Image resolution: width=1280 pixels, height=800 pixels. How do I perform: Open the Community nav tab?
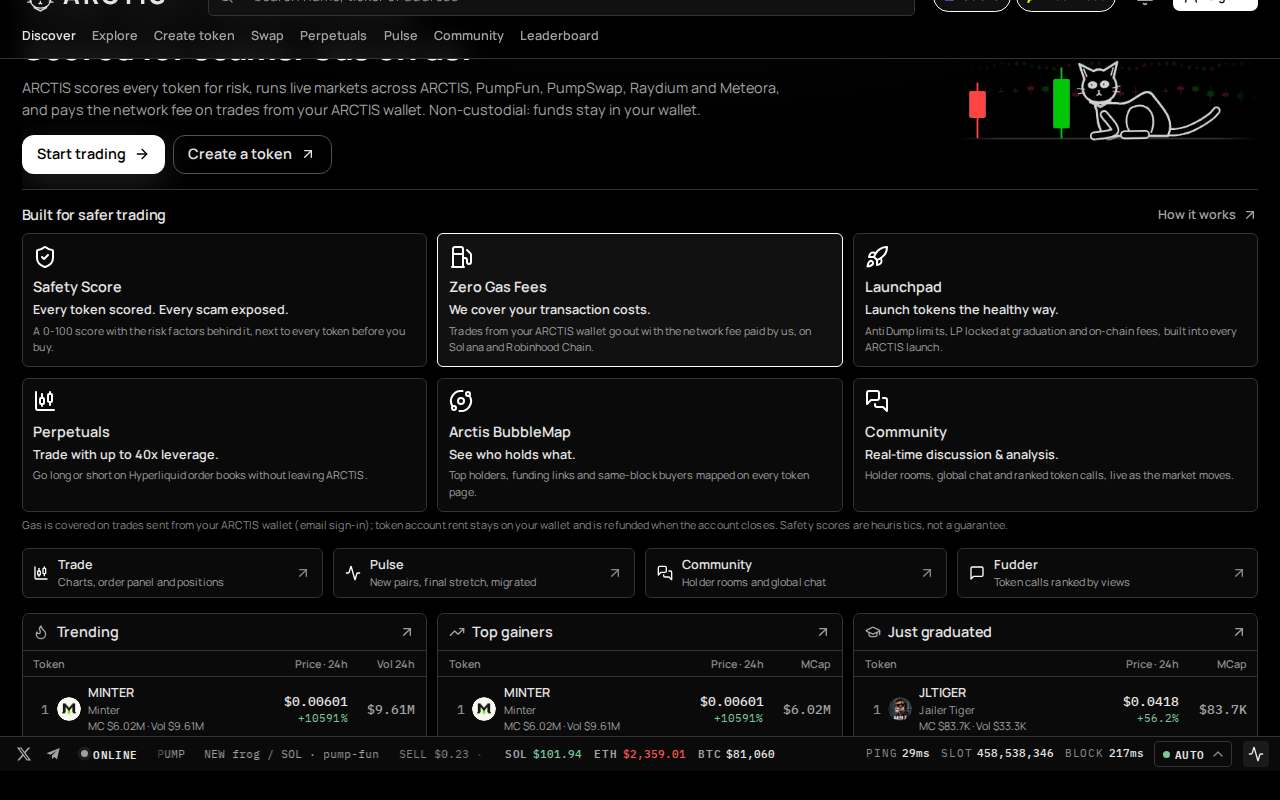(469, 35)
